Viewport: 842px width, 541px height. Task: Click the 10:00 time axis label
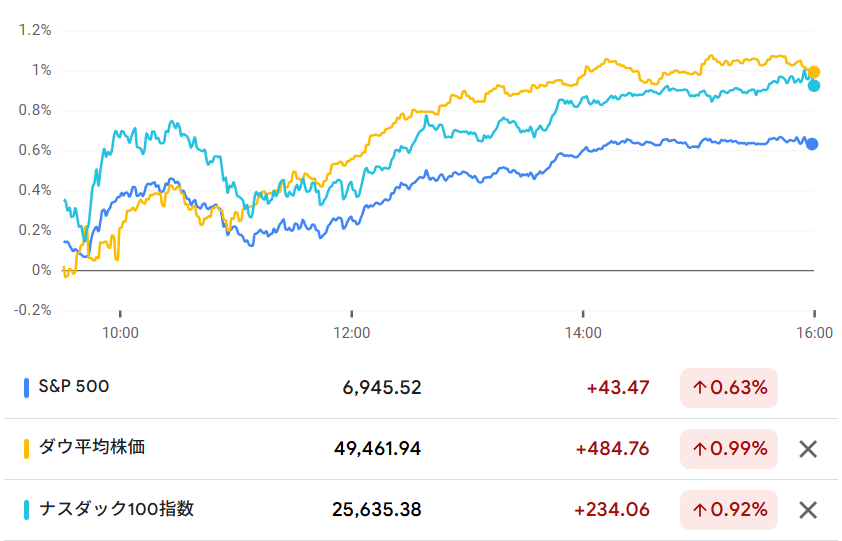pyautogui.click(x=120, y=334)
